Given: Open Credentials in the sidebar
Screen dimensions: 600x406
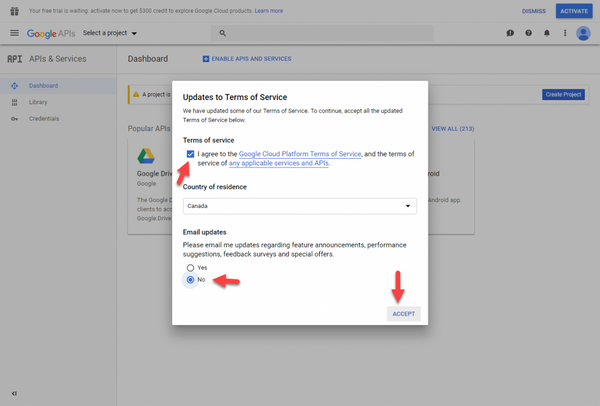Looking at the screenshot, I should coord(43,118).
